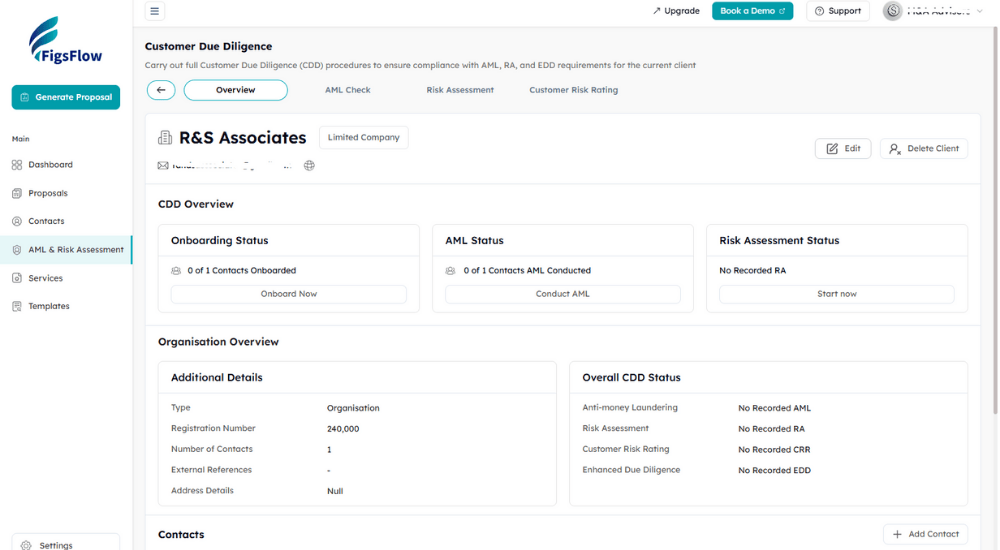Image resolution: width=1000 pixels, height=550 pixels.
Task: Click the Settings gear icon
Action: click(26, 546)
